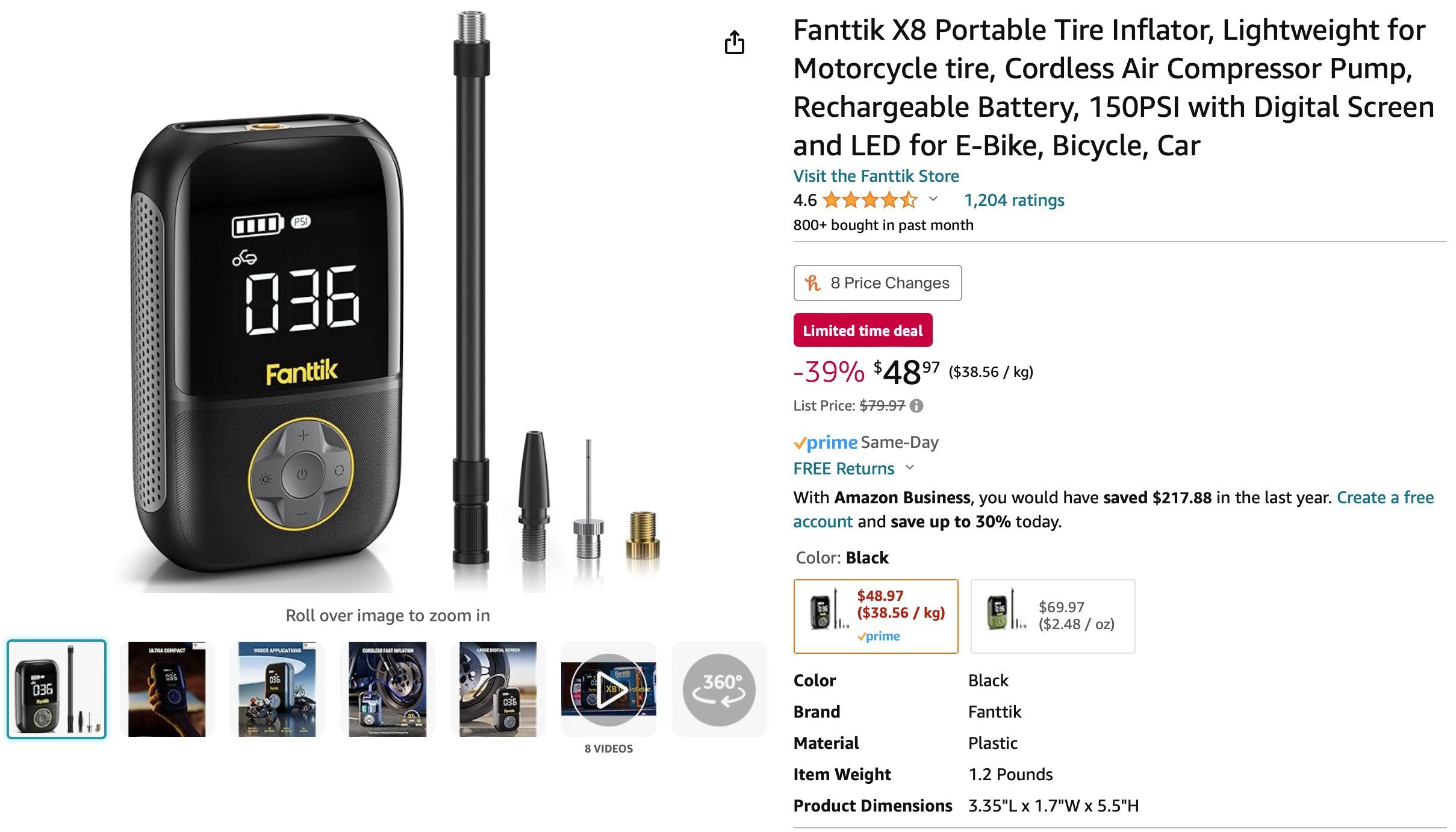The width and height of the screenshot is (1456, 832).
Task: Play the product video thumbnail
Action: pos(608,689)
